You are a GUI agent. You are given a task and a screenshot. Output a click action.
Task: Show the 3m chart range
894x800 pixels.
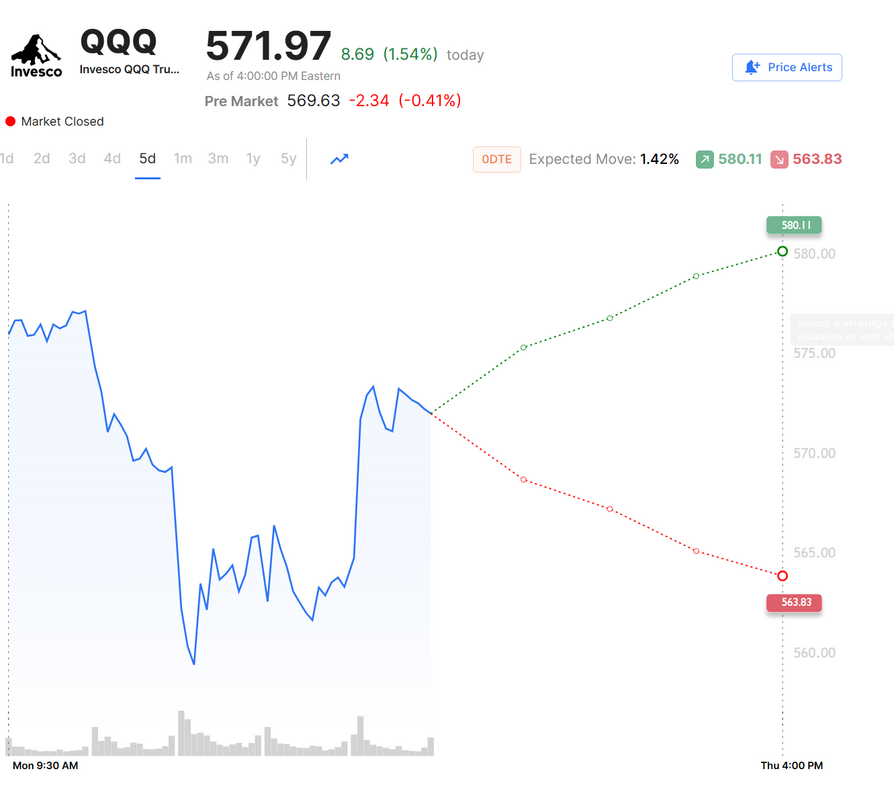pyautogui.click(x=218, y=158)
